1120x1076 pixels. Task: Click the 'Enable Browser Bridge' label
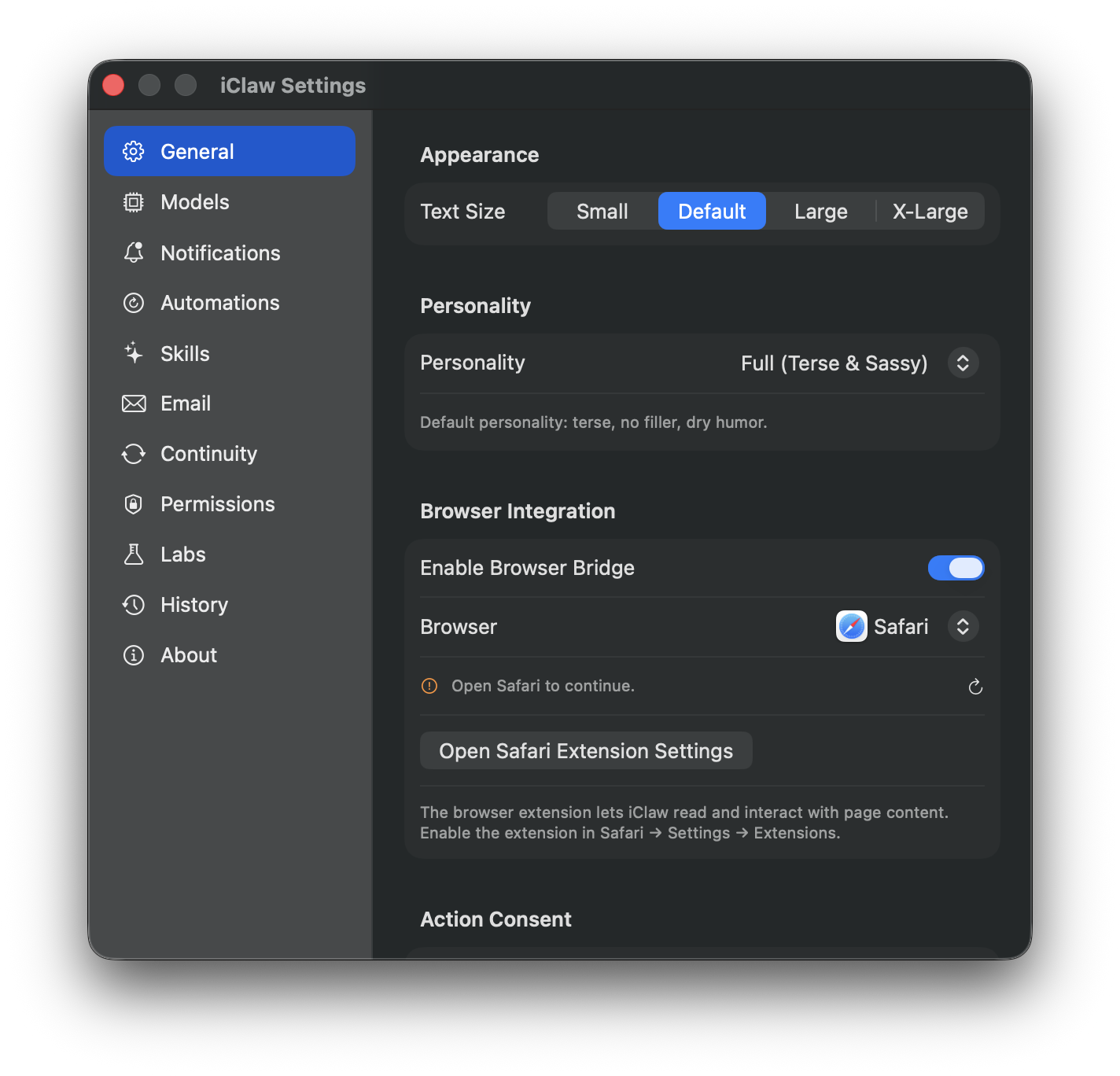pos(527,568)
